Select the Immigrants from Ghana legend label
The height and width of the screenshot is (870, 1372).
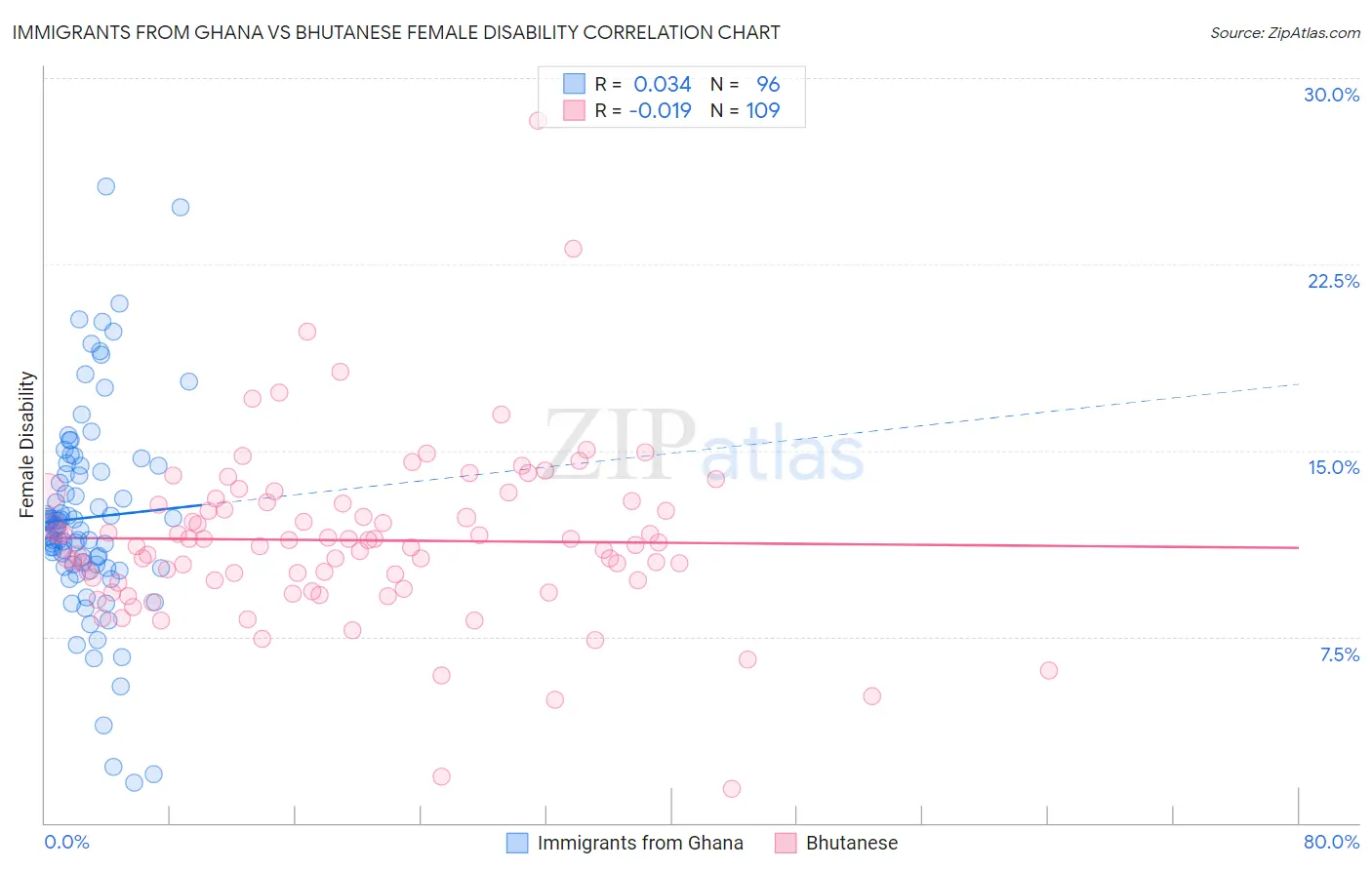640,843
